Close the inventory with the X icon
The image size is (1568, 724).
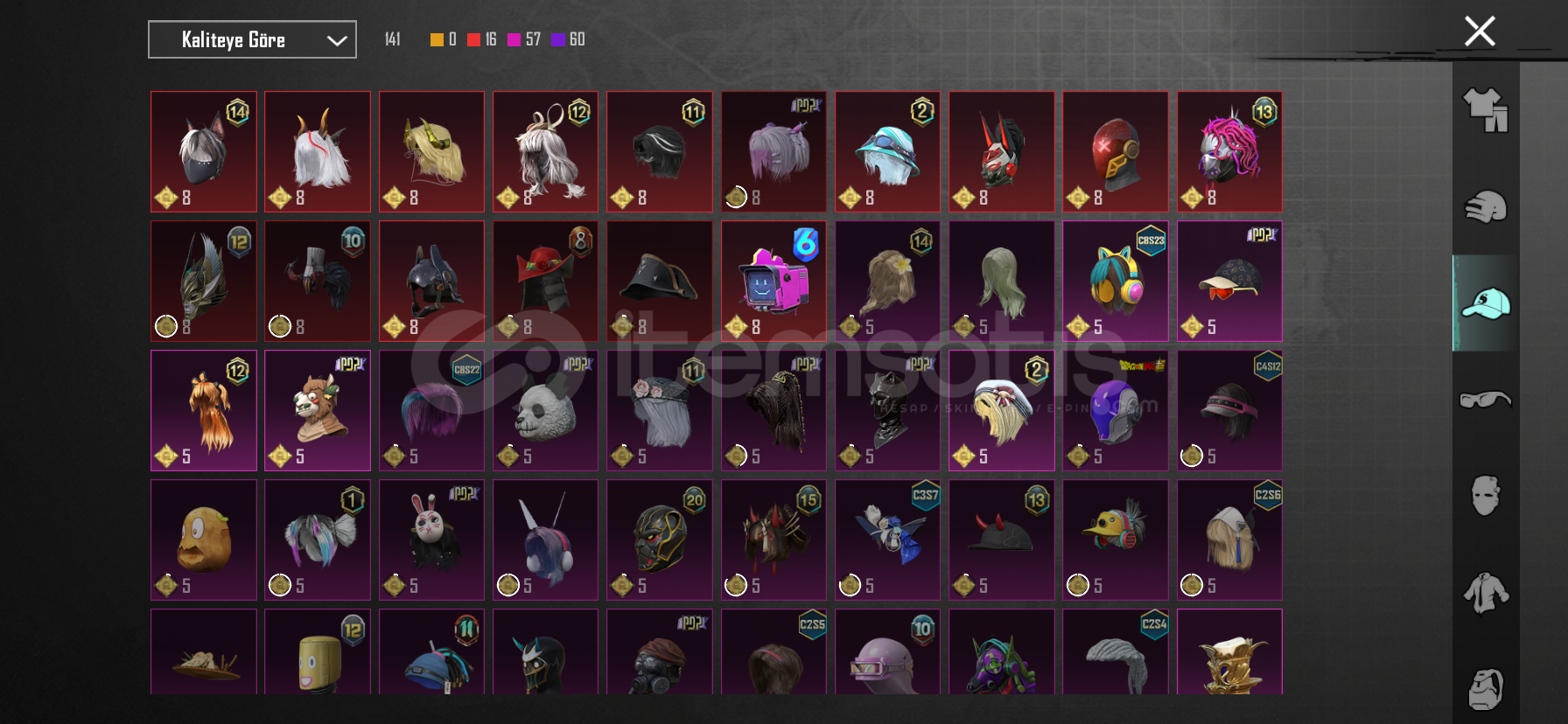(1480, 31)
